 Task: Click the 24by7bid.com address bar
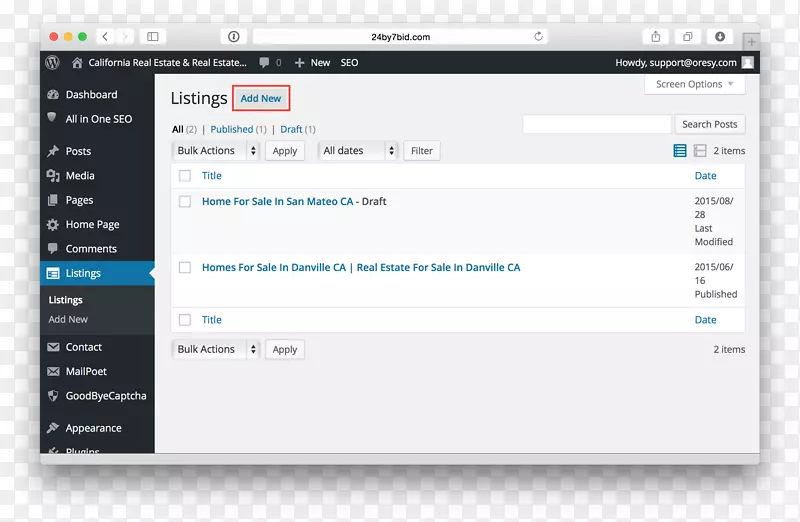[x=401, y=36]
